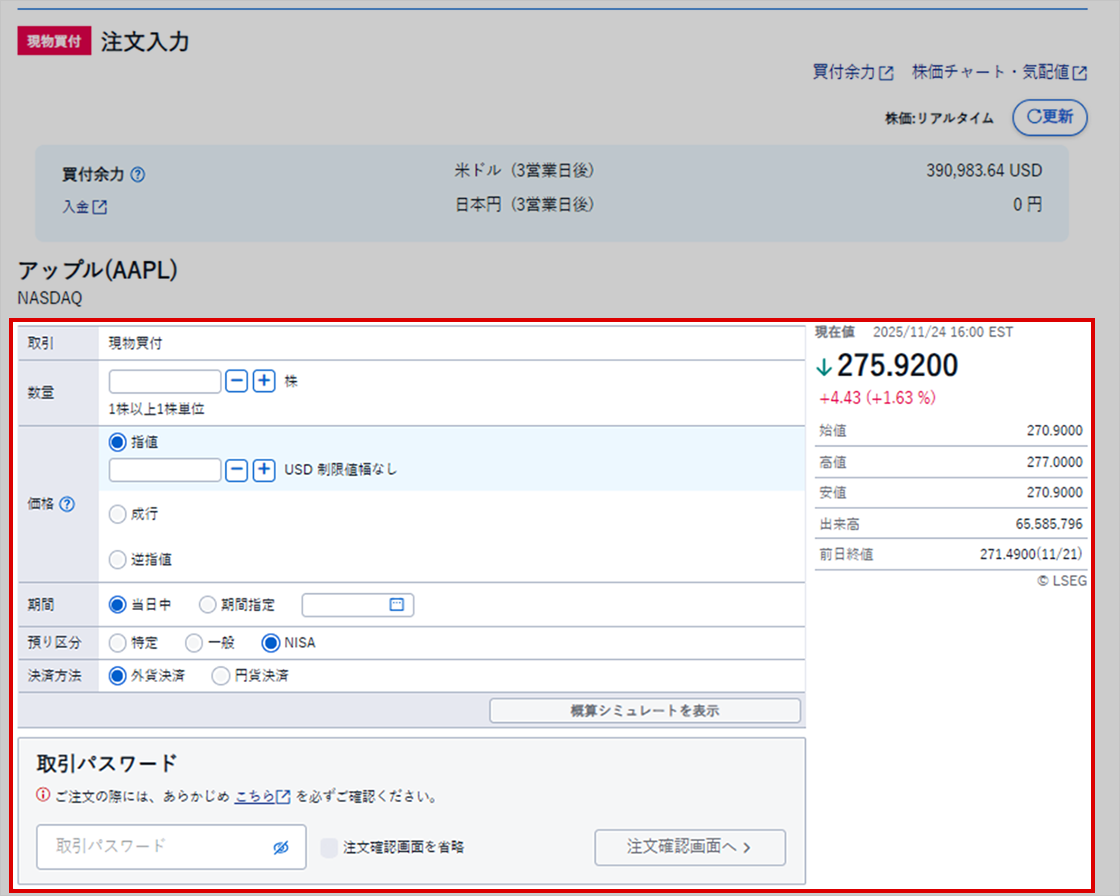Open help icon next to 価格
The height and width of the screenshot is (896, 1120).
point(68,505)
